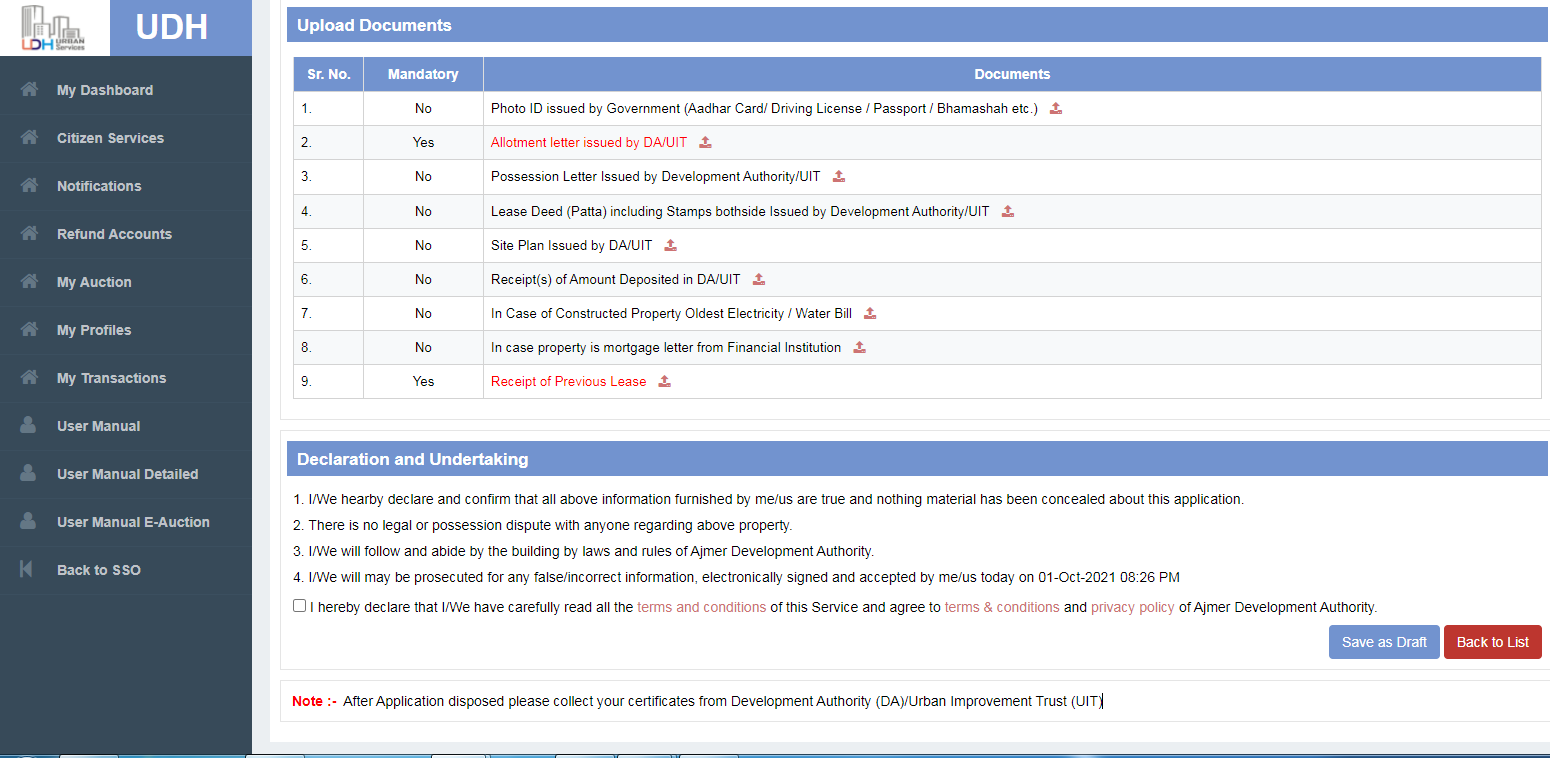Upload the Allotment letter issued by DA/UIT
Screen dimensions: 1550x758
point(705,142)
